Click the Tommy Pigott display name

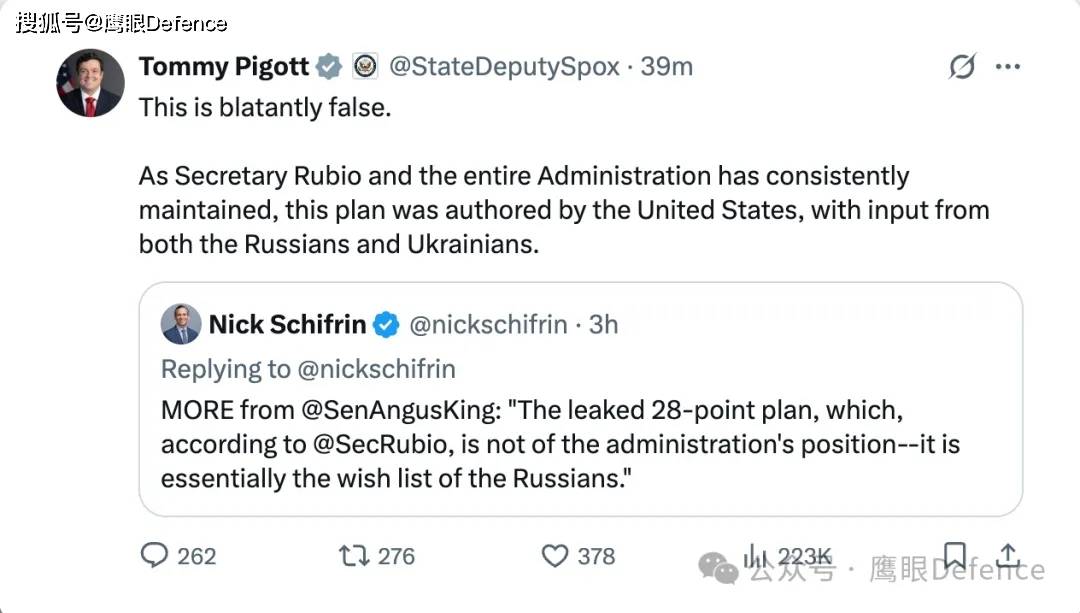click(224, 67)
